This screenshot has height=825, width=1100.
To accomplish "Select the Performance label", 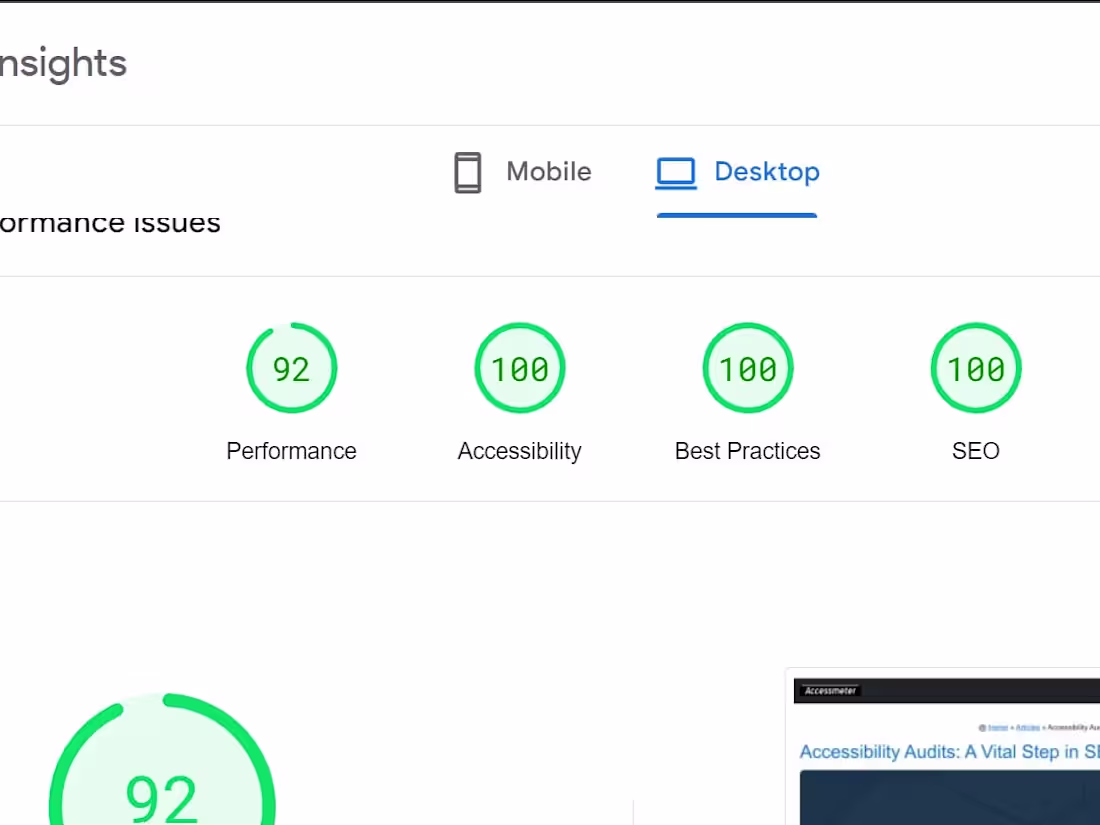I will (x=291, y=451).
